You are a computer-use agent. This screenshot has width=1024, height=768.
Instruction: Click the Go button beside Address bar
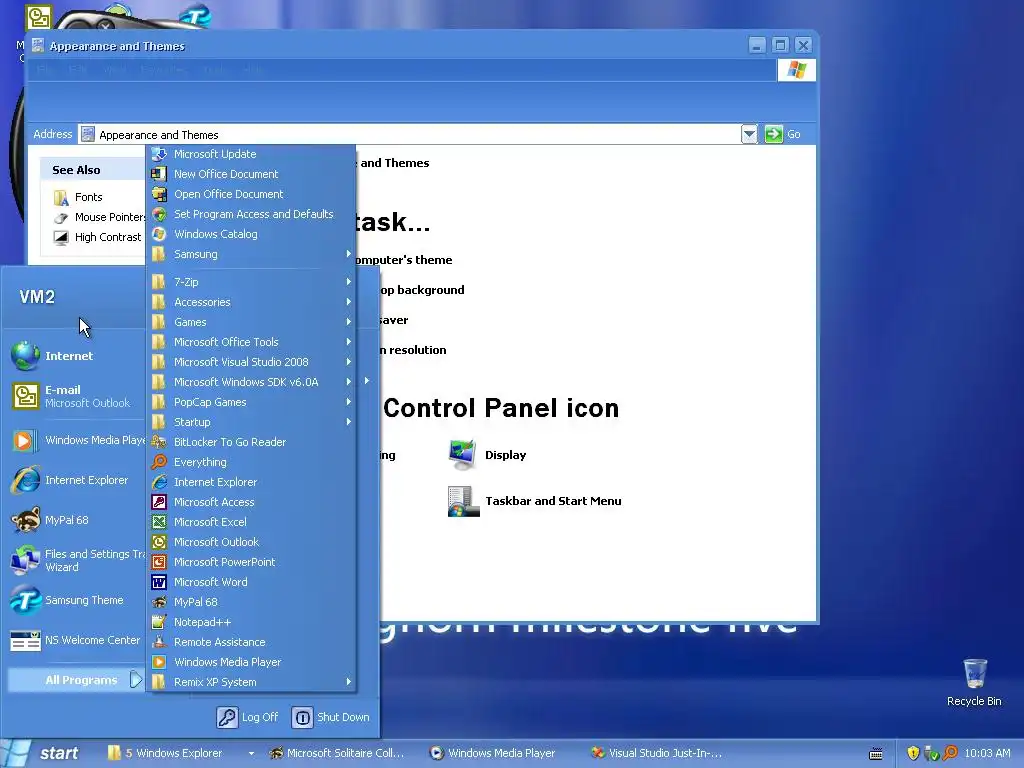pos(783,134)
